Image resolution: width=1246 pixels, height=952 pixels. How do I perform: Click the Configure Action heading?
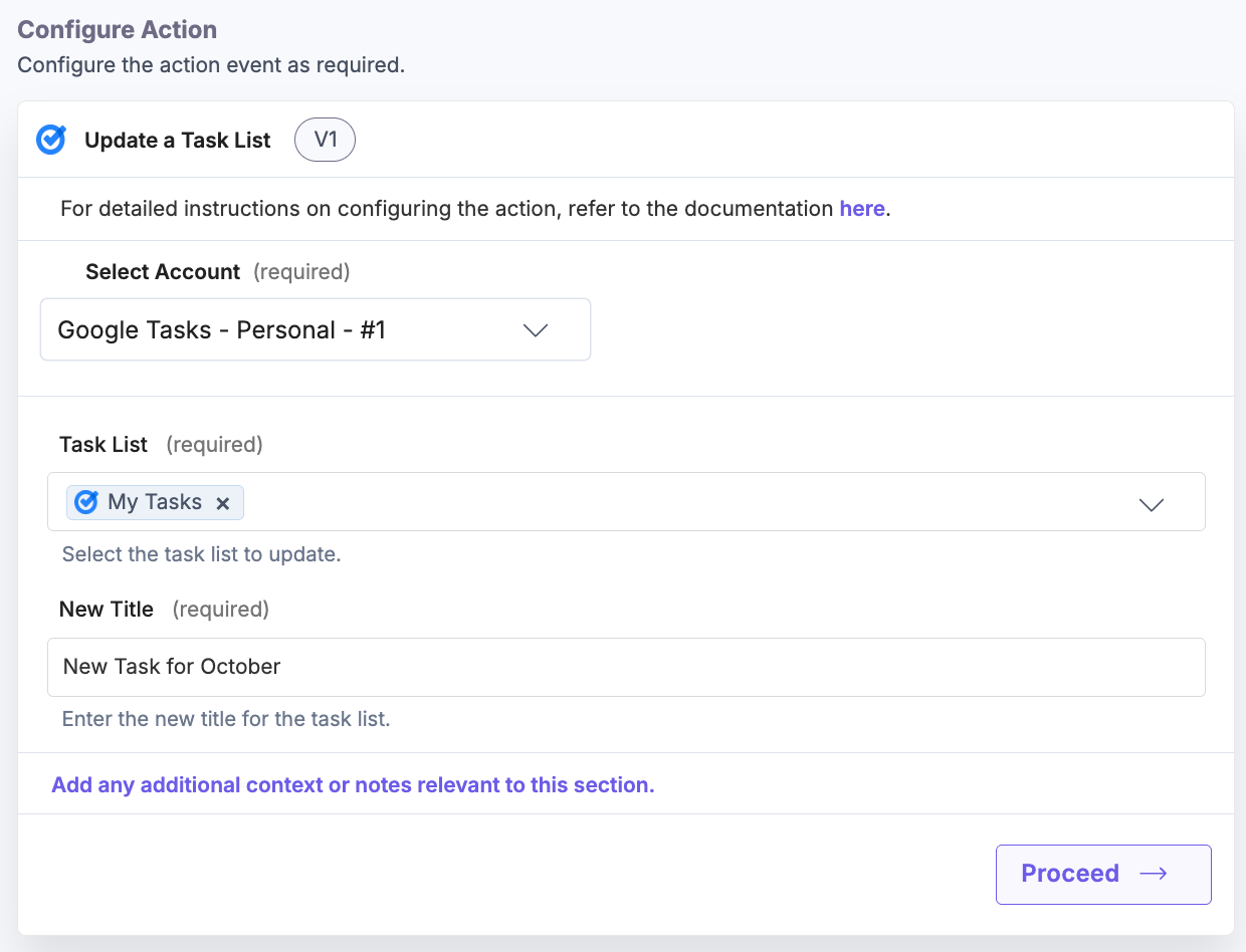[117, 30]
